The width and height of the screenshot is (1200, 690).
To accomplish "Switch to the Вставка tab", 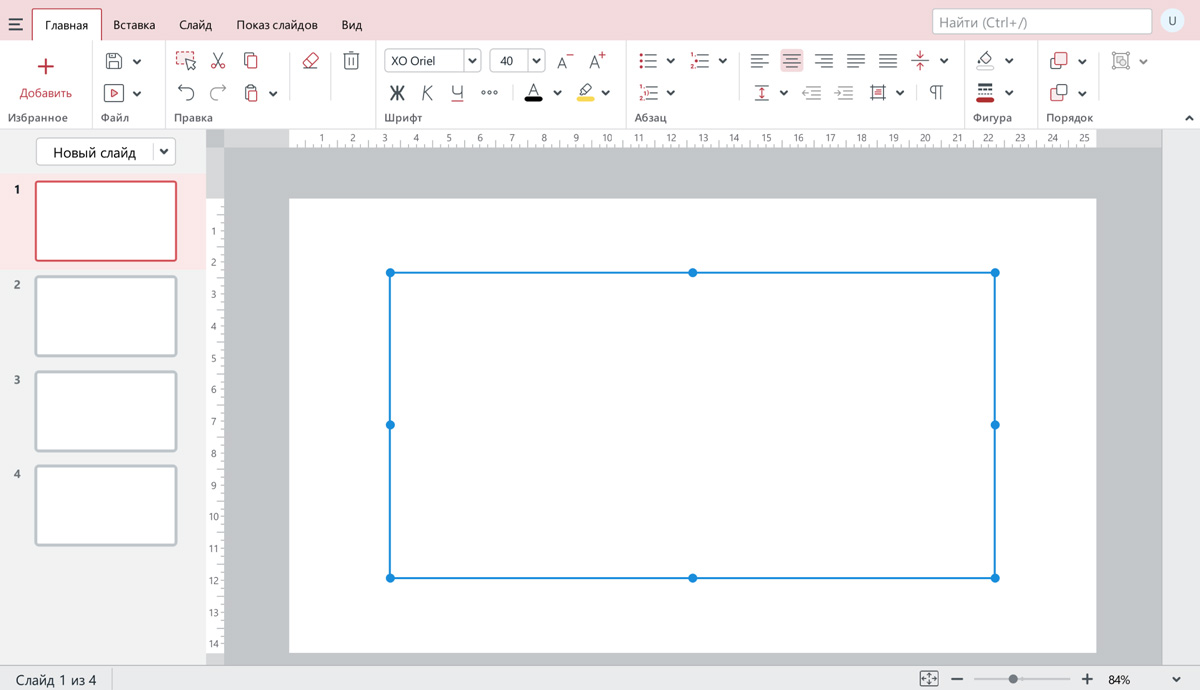I will tap(134, 25).
